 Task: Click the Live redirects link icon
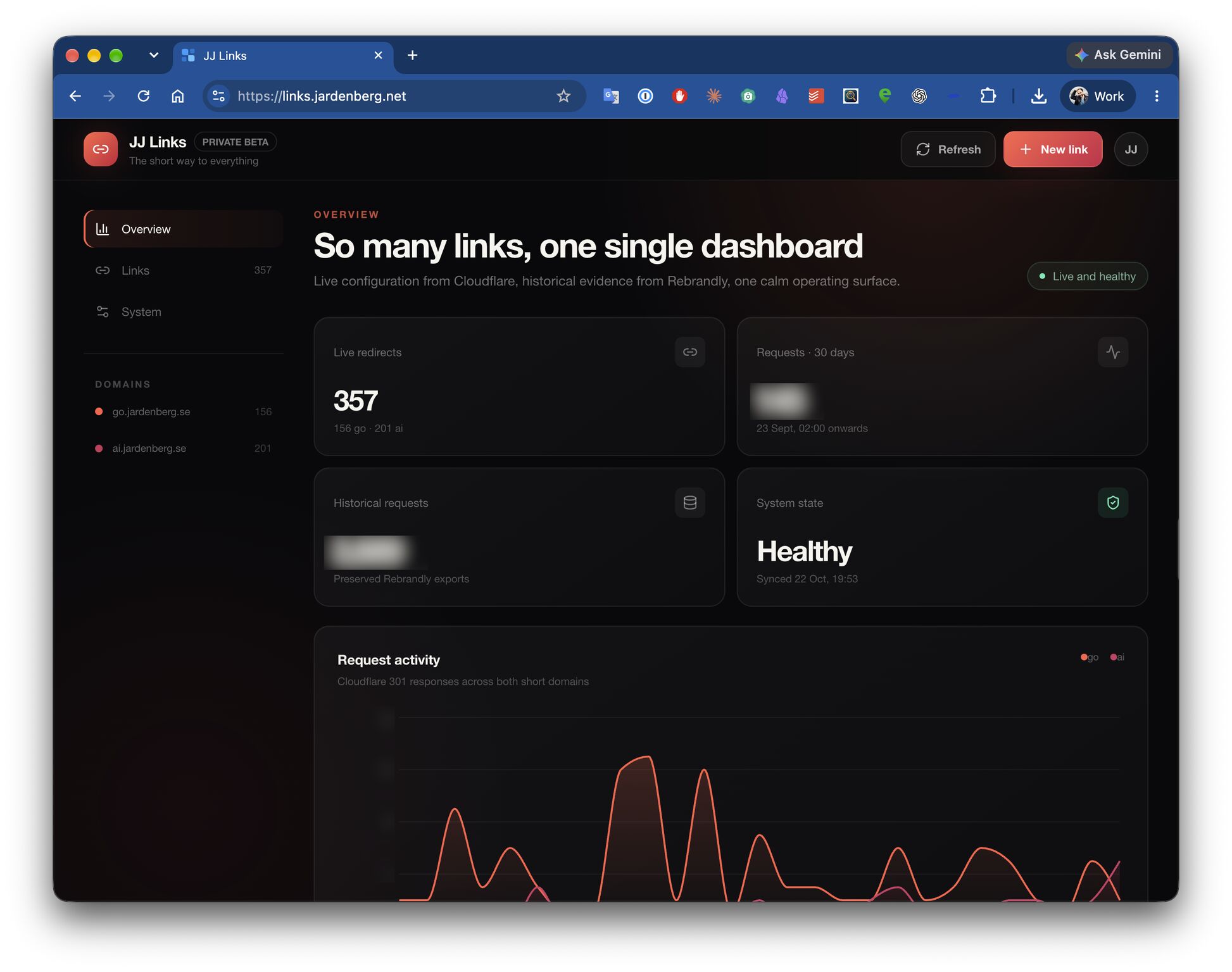coord(690,352)
